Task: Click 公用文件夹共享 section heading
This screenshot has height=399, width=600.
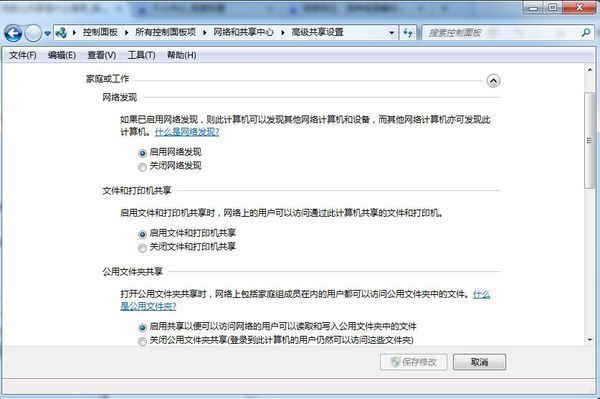Action: point(132,272)
